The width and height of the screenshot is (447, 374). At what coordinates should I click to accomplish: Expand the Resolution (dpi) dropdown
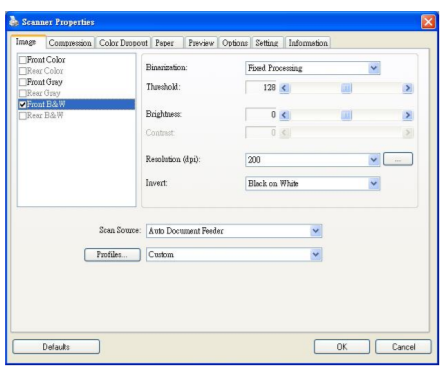pos(374,160)
